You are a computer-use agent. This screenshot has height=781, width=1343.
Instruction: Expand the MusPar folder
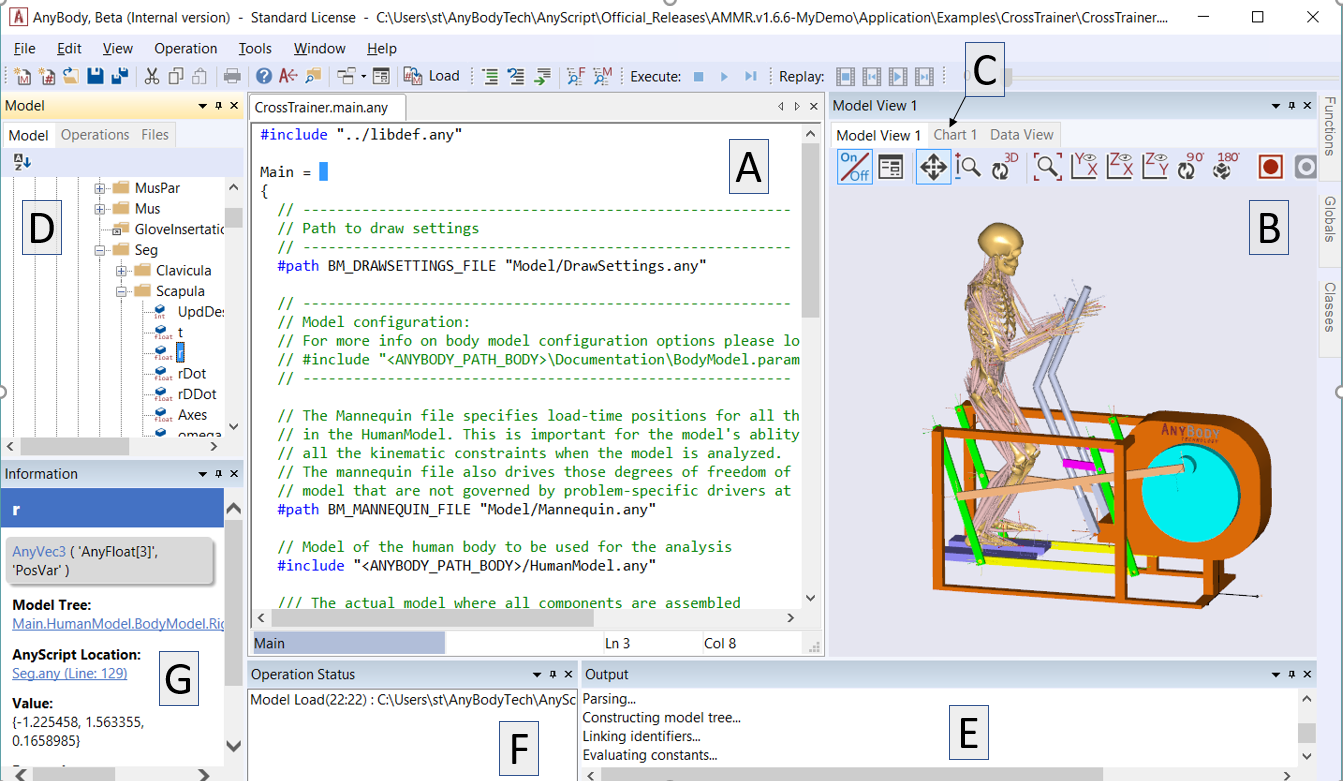(x=100, y=188)
